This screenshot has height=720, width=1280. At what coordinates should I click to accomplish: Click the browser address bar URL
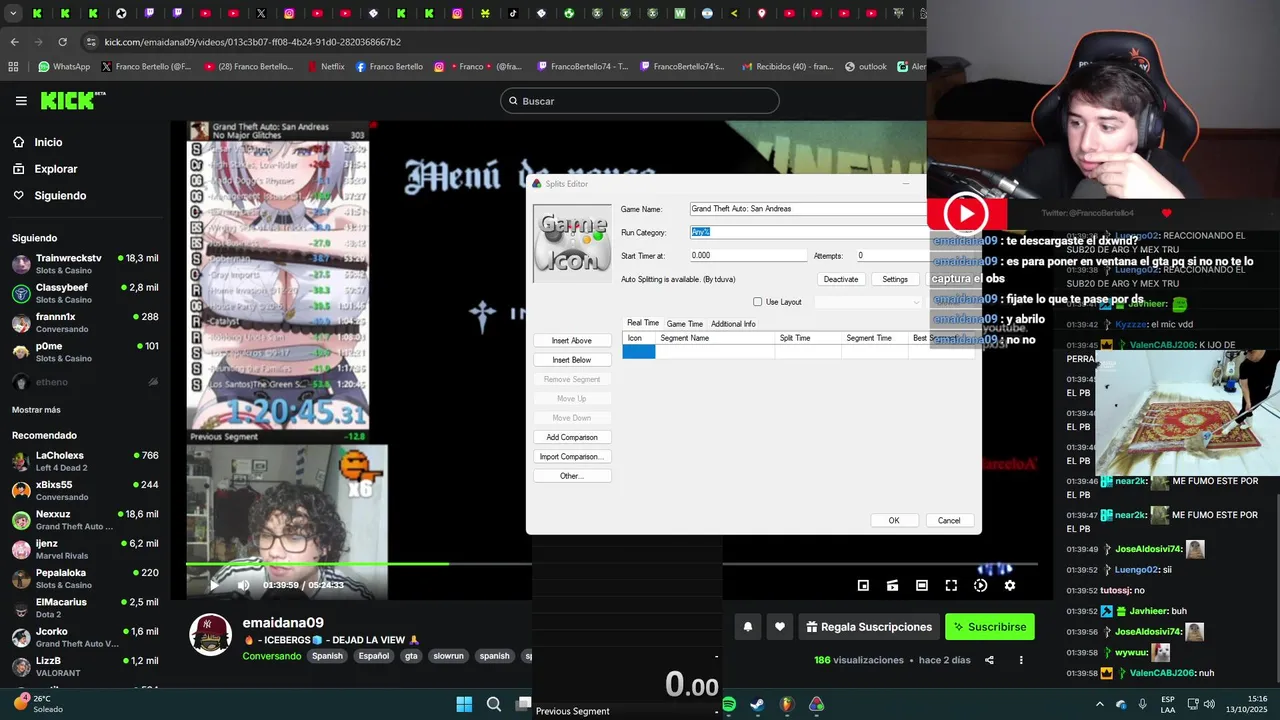pyautogui.click(x=253, y=42)
